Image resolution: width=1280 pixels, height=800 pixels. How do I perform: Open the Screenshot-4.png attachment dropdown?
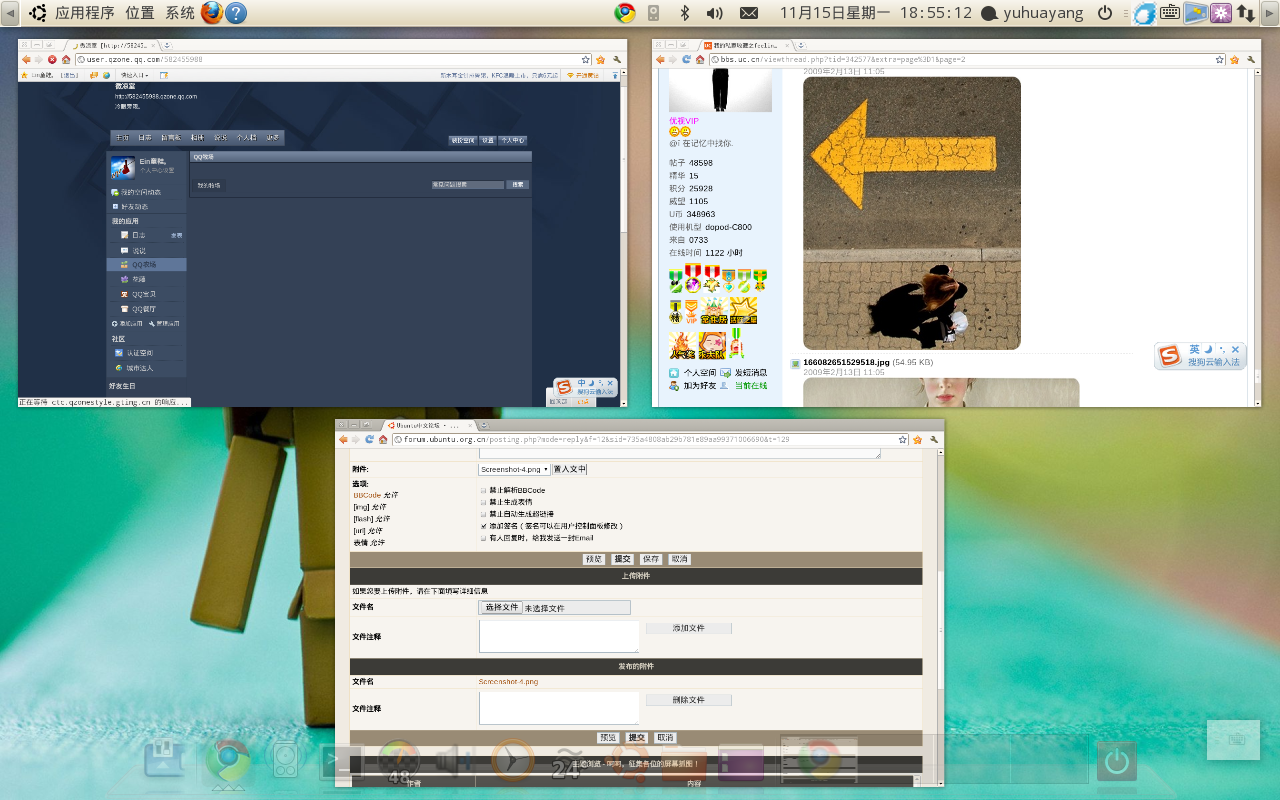coord(514,469)
